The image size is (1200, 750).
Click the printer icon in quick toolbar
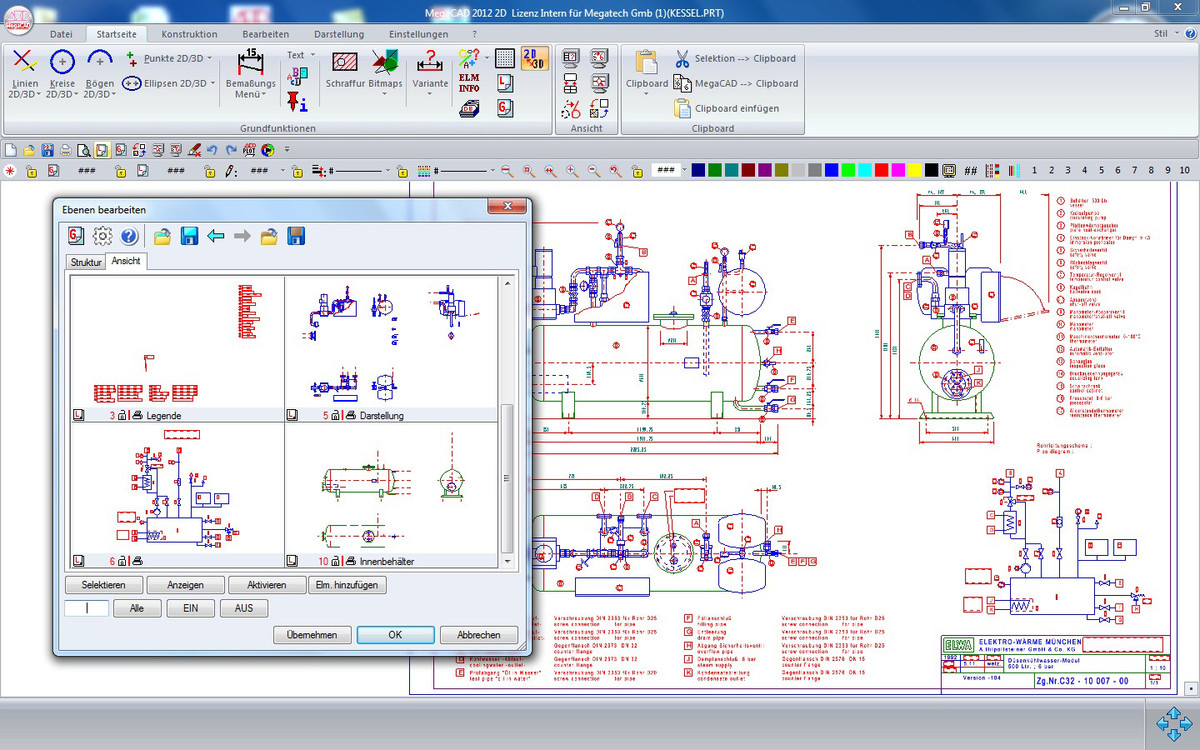click(65, 150)
